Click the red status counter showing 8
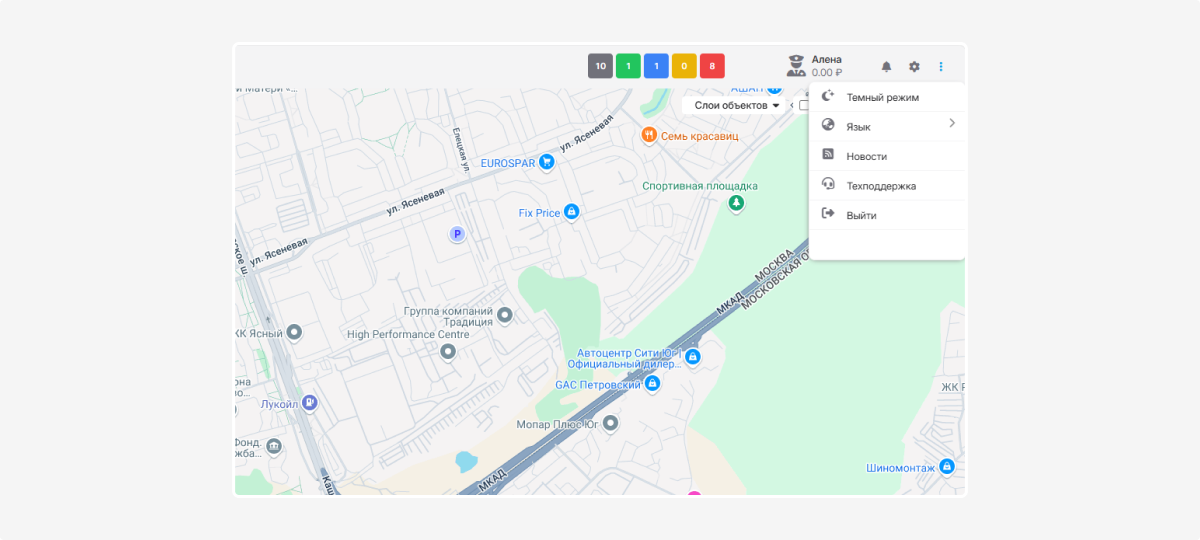 click(712, 66)
